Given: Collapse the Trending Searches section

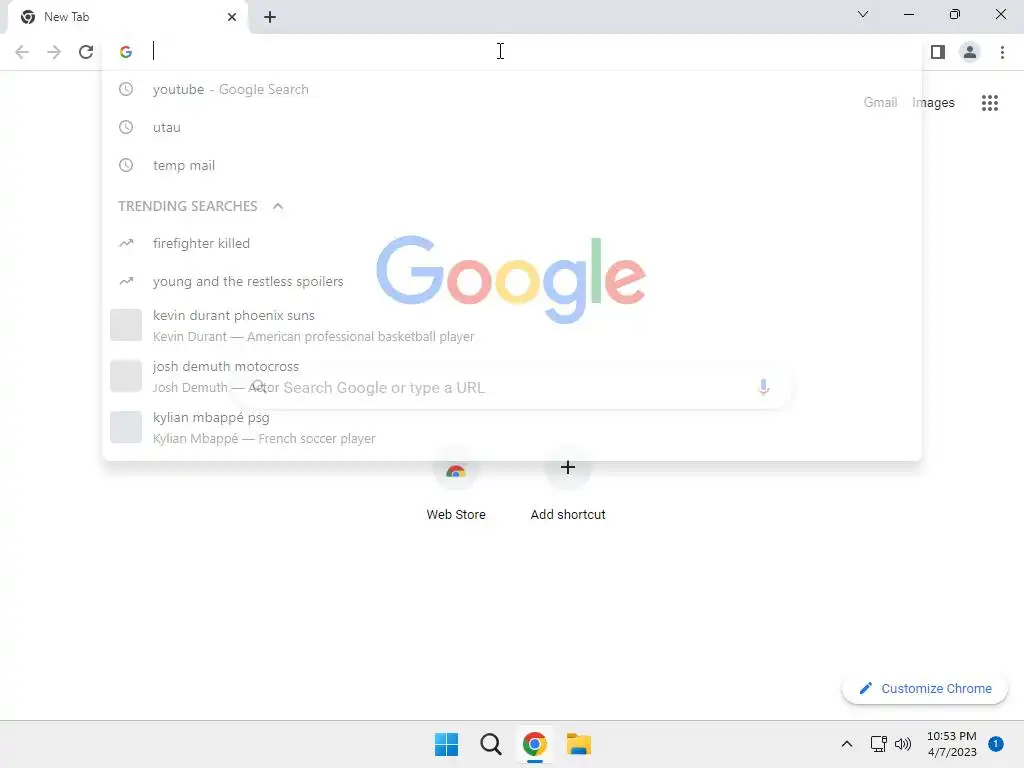Looking at the screenshot, I should 278,206.
